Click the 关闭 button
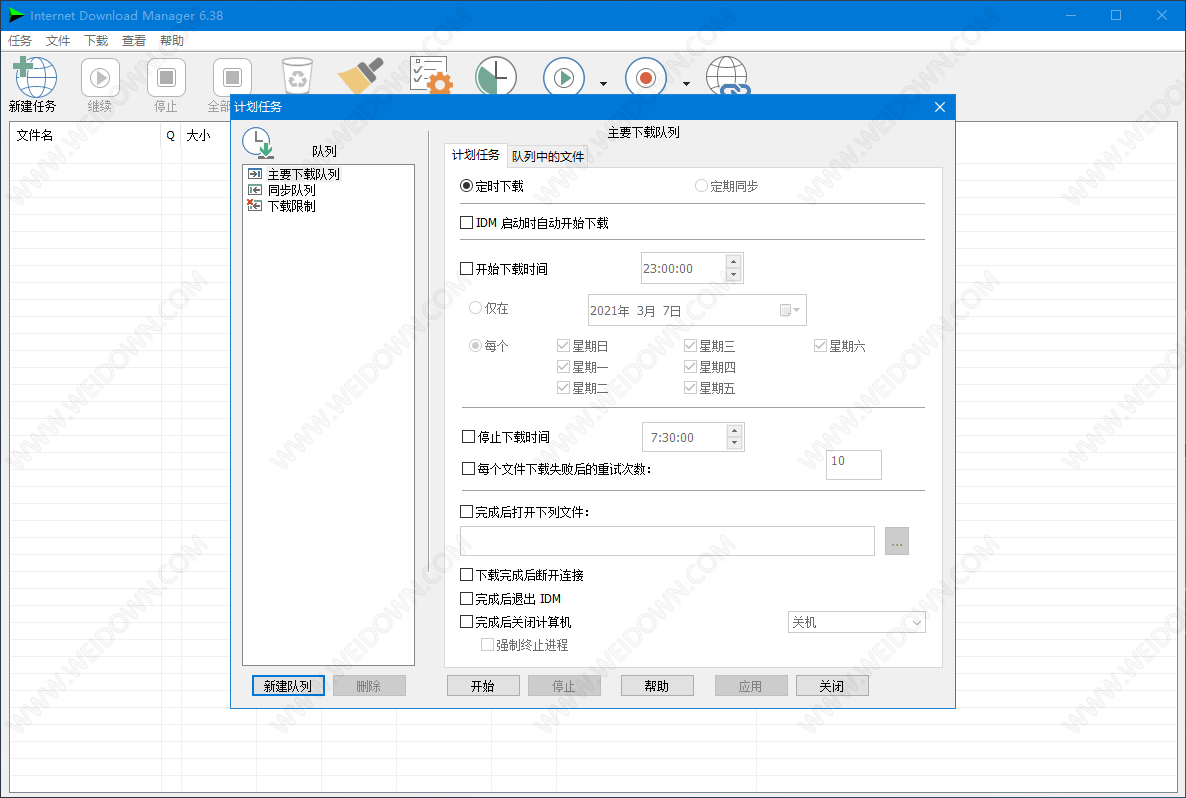The width and height of the screenshot is (1186, 798). [x=832, y=686]
